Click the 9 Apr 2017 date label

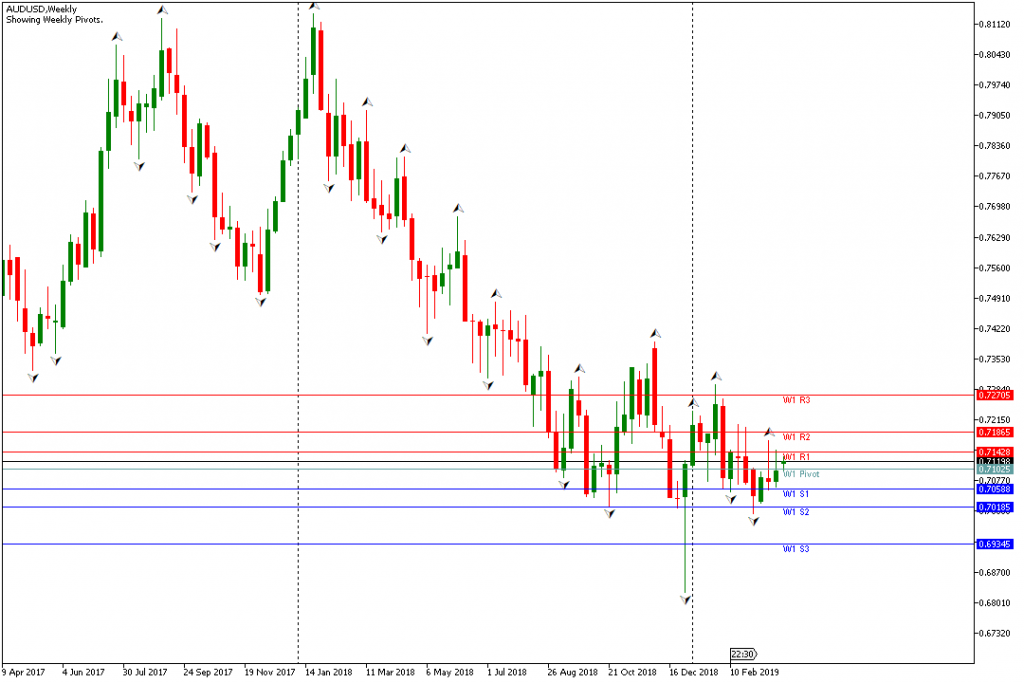click(x=25, y=673)
